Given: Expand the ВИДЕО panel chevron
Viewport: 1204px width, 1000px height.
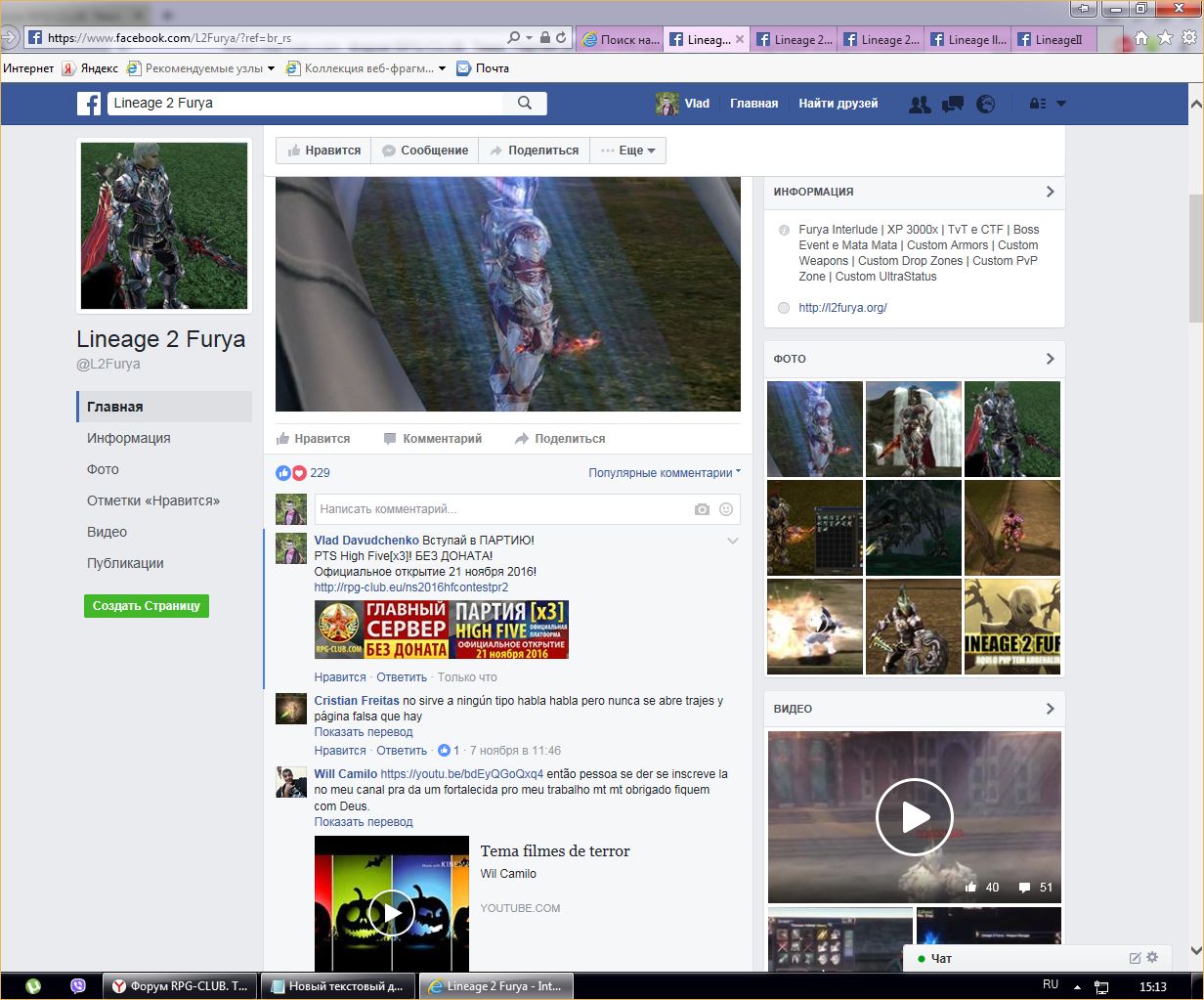Looking at the screenshot, I should coord(1051,709).
